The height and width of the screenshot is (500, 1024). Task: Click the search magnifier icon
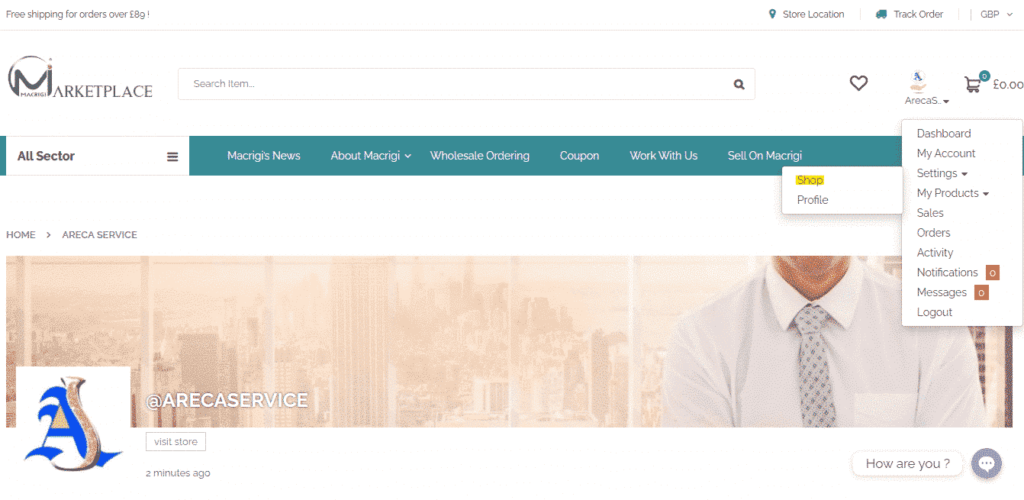click(x=739, y=84)
